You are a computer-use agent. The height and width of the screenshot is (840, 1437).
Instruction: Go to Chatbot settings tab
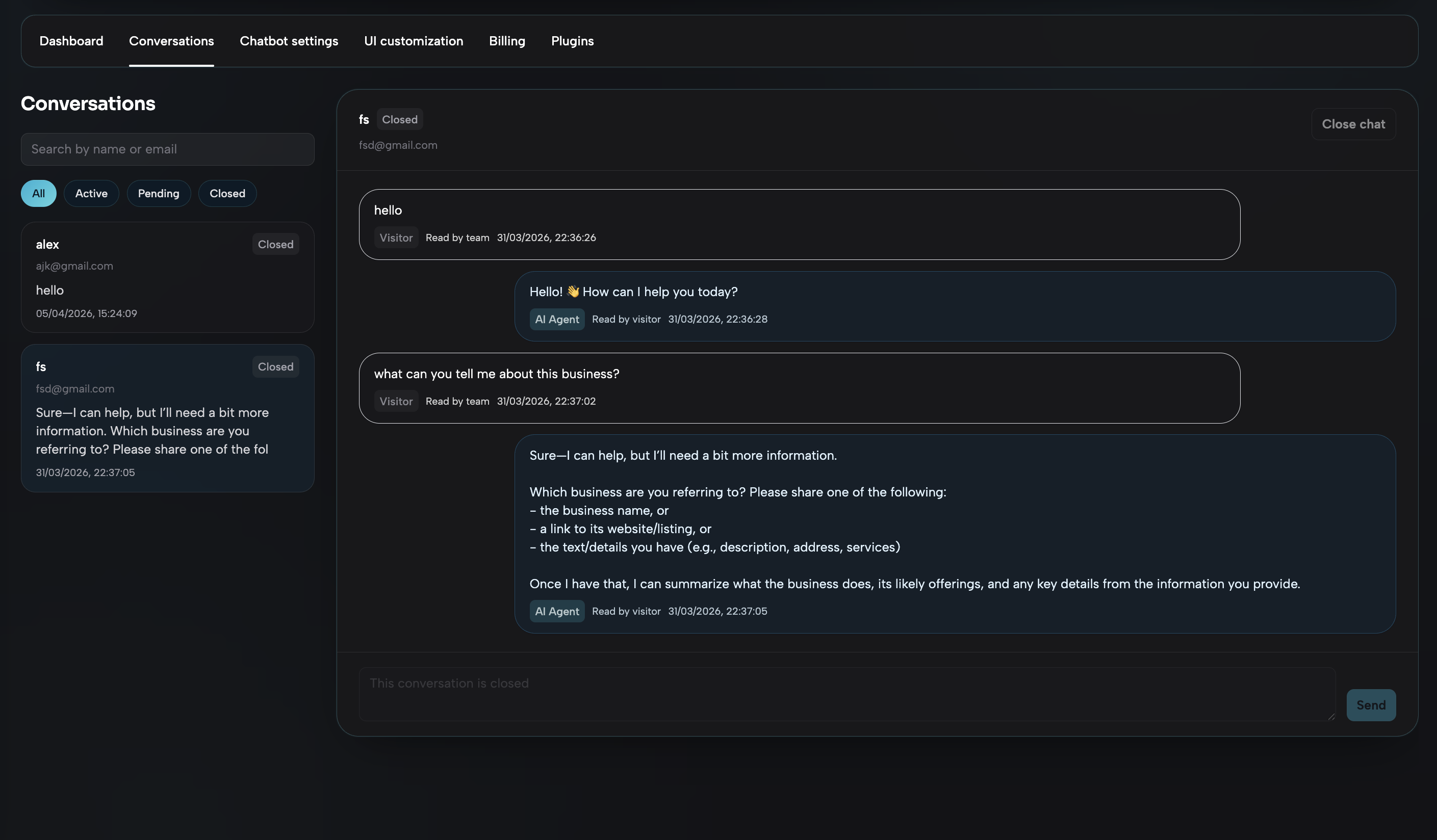pos(289,41)
